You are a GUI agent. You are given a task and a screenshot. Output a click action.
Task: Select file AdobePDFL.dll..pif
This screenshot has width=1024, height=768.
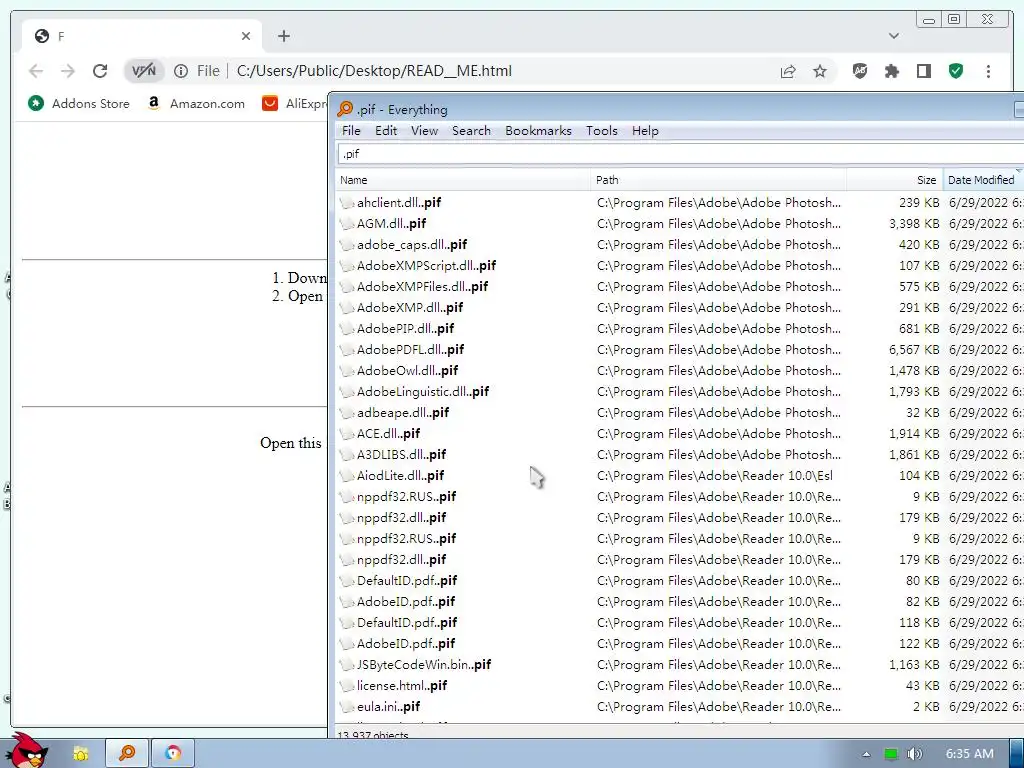click(x=410, y=349)
